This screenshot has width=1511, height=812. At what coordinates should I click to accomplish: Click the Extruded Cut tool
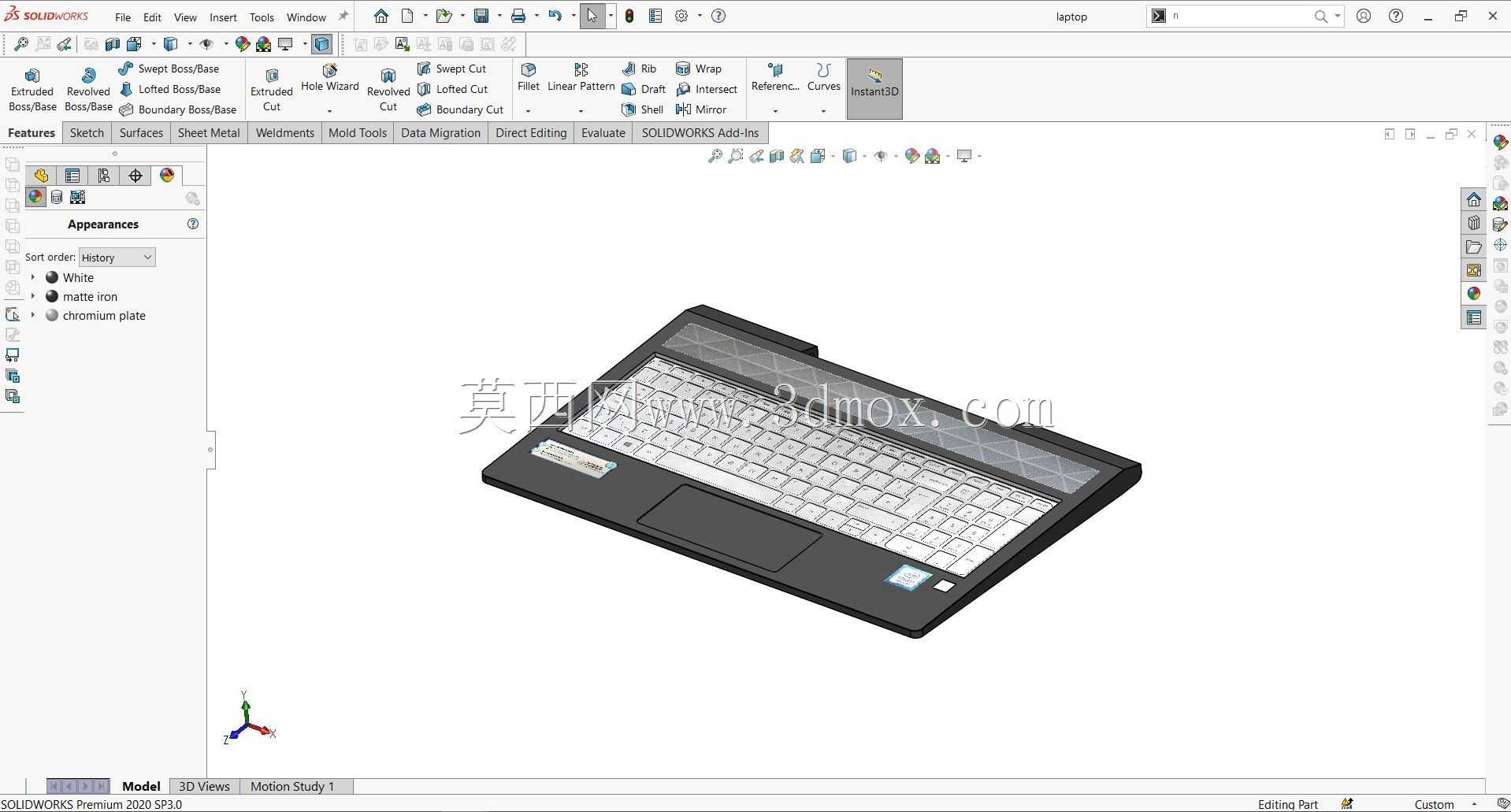(272, 89)
